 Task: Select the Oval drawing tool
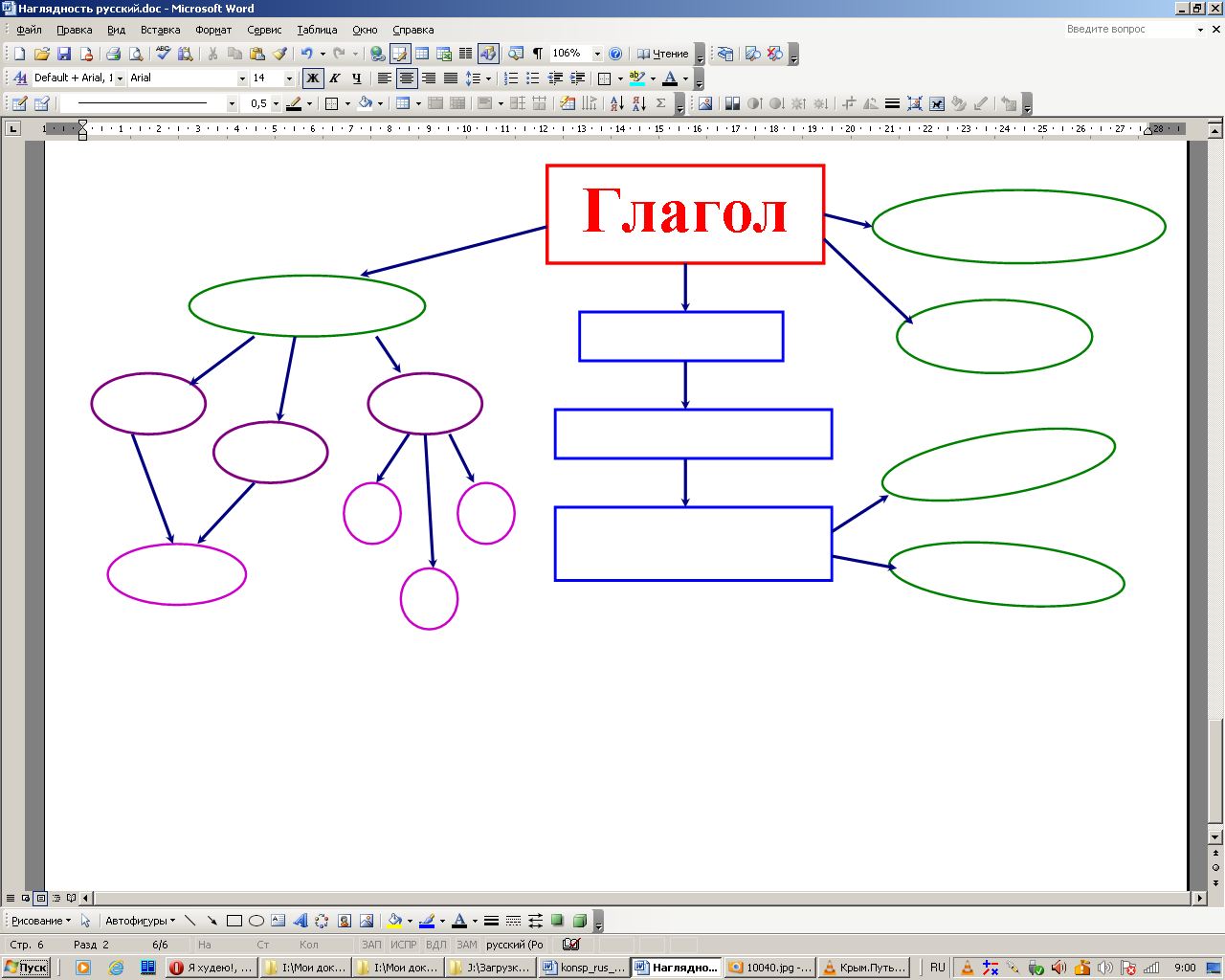[256, 921]
